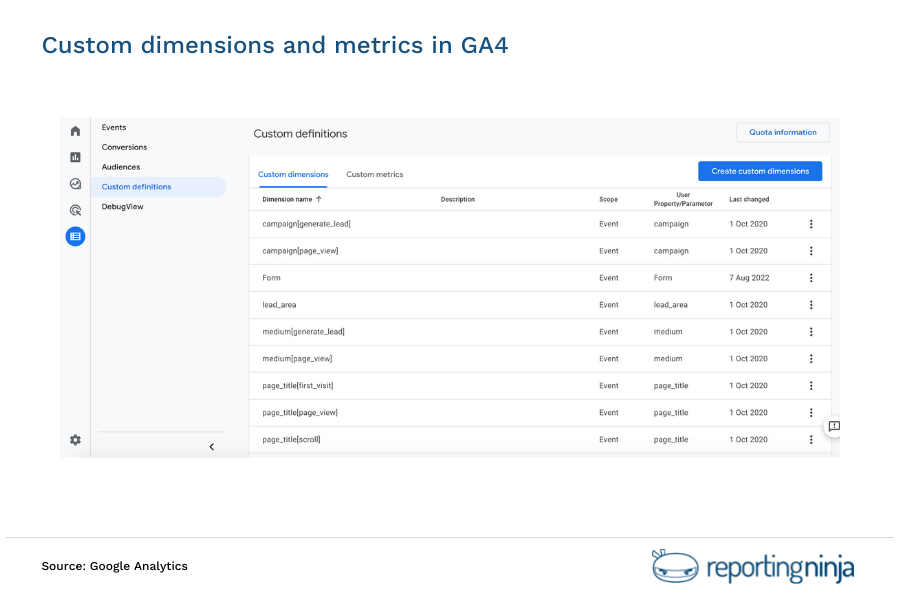Select the Home icon in the navigation rail
The image size is (900, 600).
click(x=75, y=130)
